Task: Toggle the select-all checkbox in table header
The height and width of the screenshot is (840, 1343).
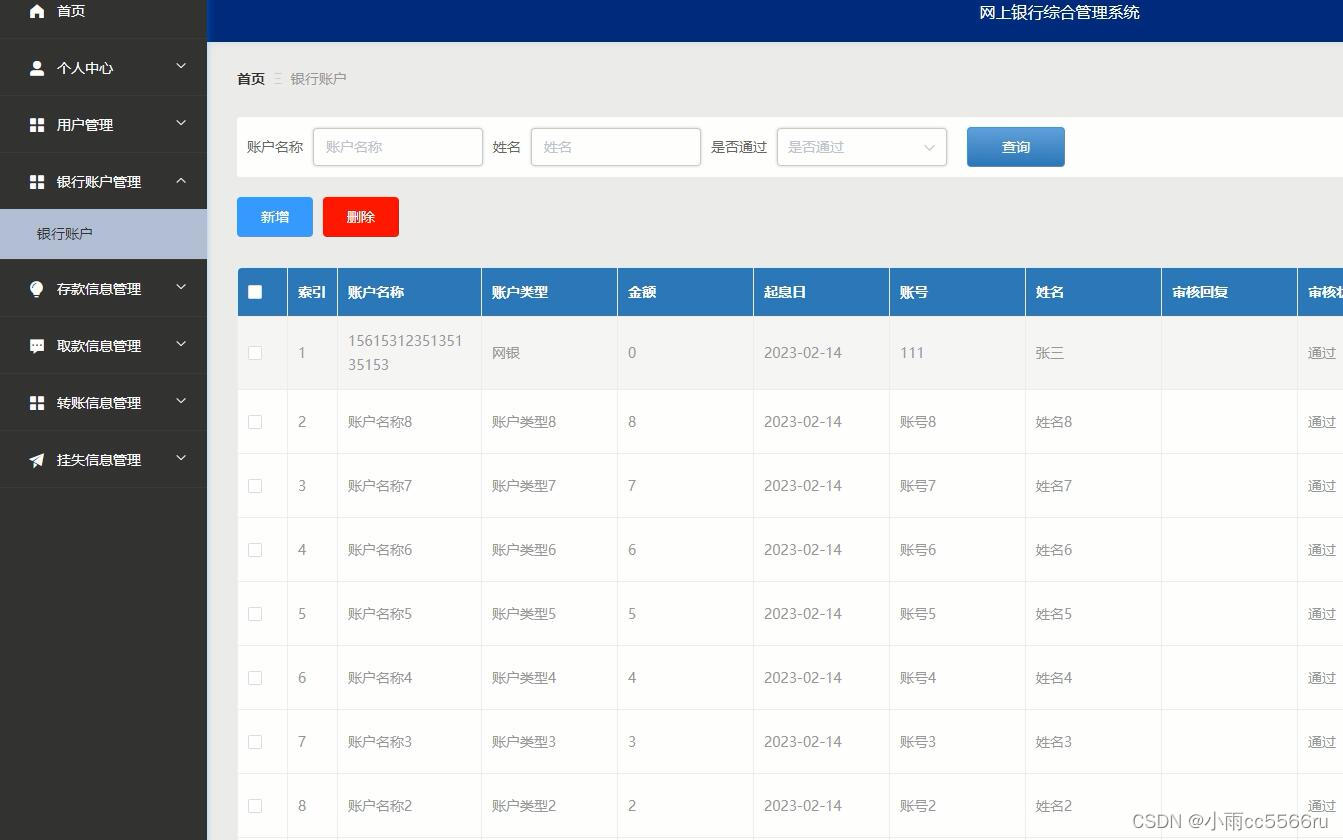Action: (255, 292)
